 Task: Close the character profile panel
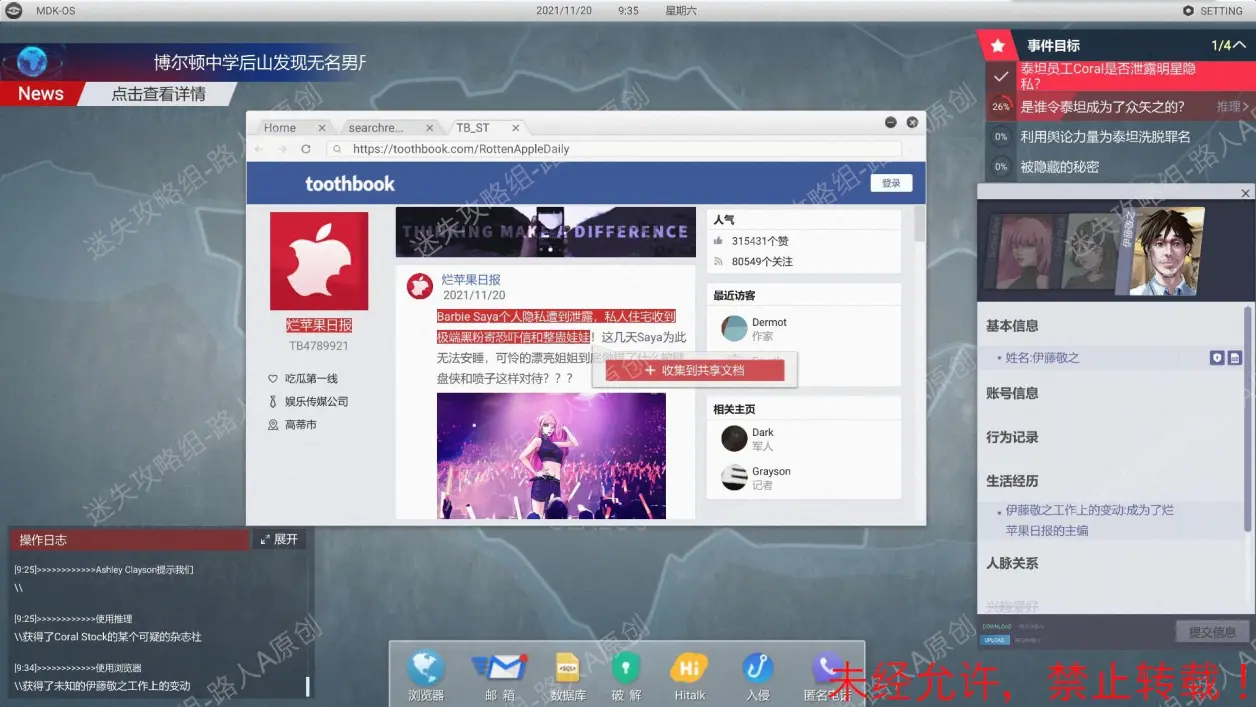tap(1245, 193)
